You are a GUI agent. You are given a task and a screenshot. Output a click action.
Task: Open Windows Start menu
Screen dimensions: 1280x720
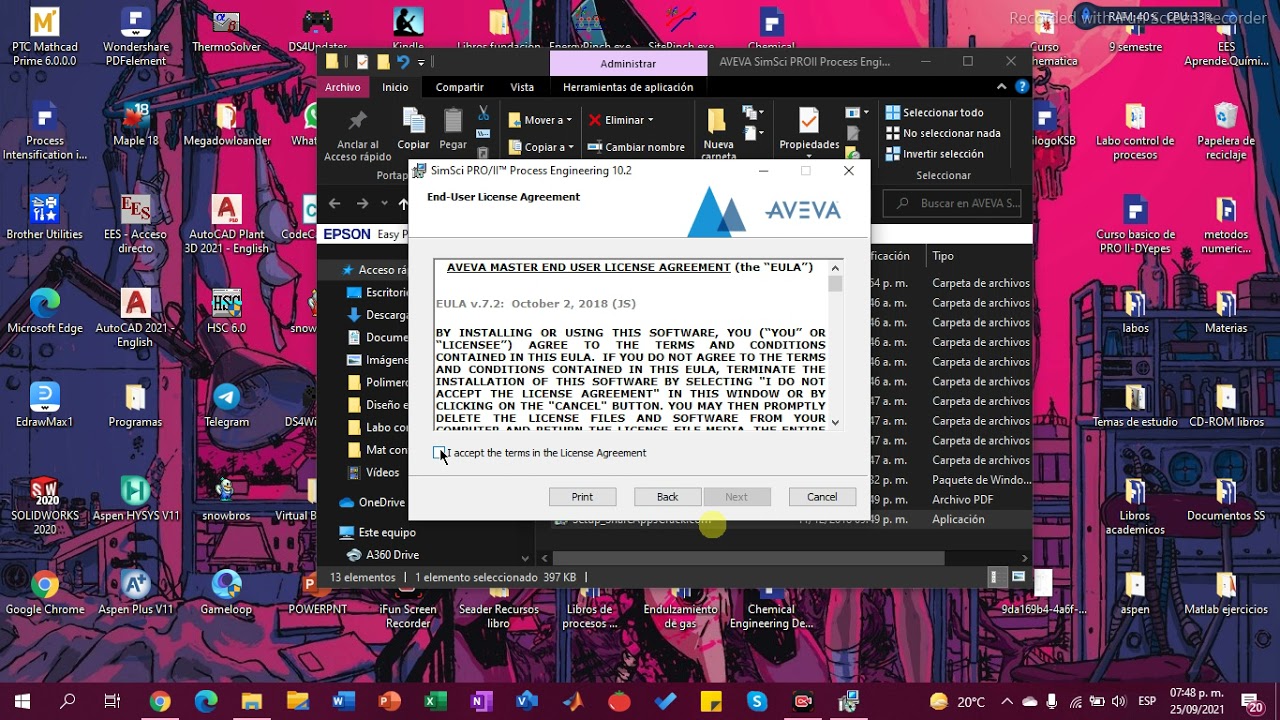(x=22, y=701)
